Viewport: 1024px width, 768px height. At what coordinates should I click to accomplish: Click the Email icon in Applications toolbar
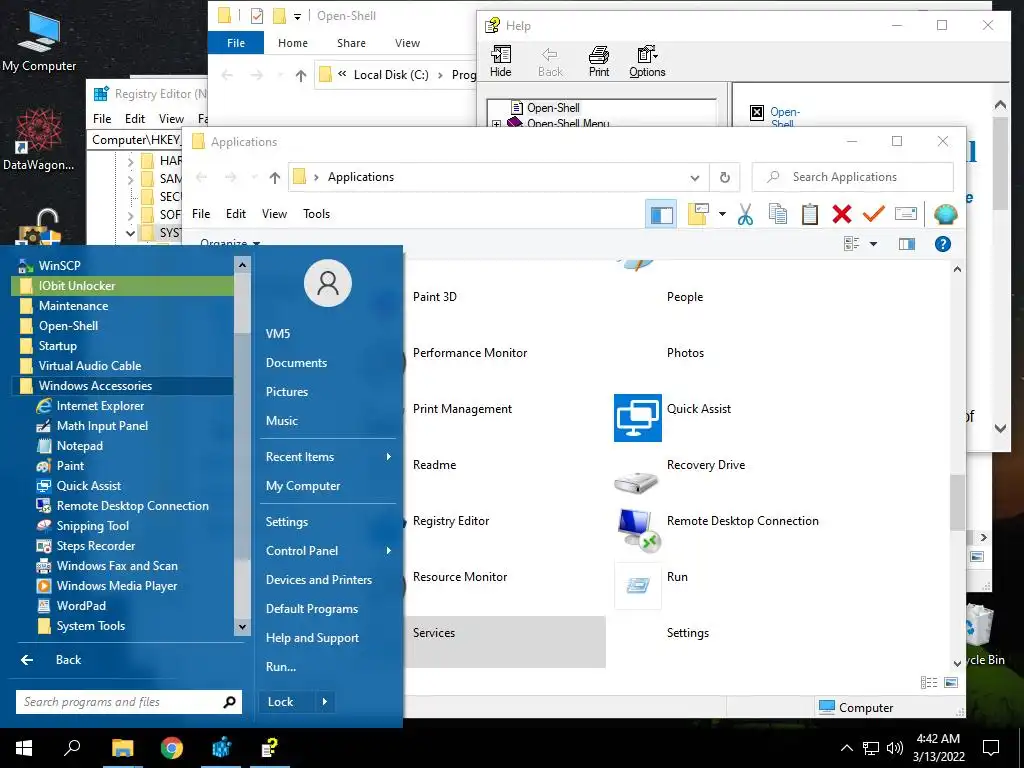pos(906,214)
